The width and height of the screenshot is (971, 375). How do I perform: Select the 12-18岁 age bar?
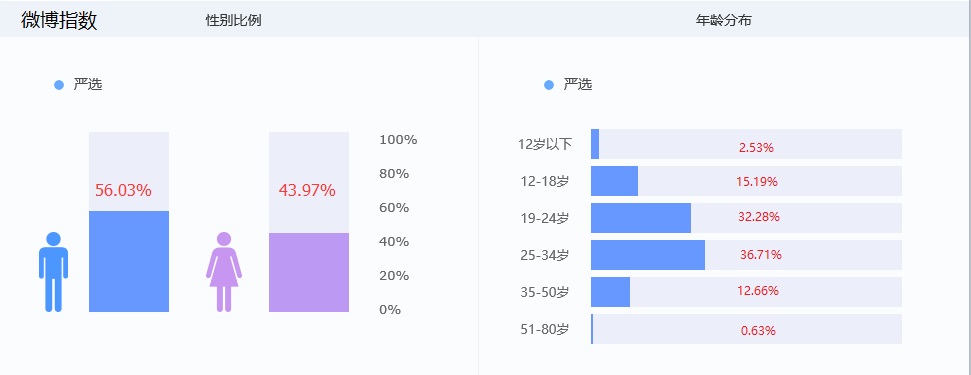pyautogui.click(x=746, y=181)
